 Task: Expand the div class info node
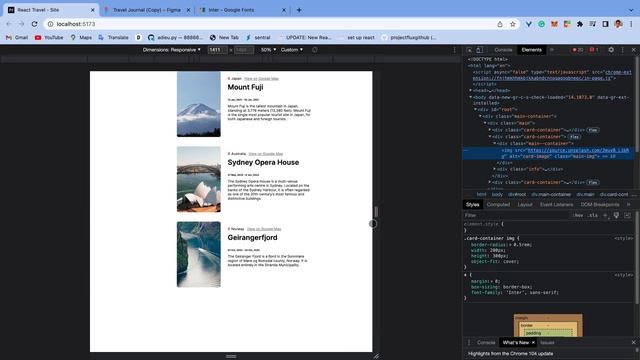495,169
